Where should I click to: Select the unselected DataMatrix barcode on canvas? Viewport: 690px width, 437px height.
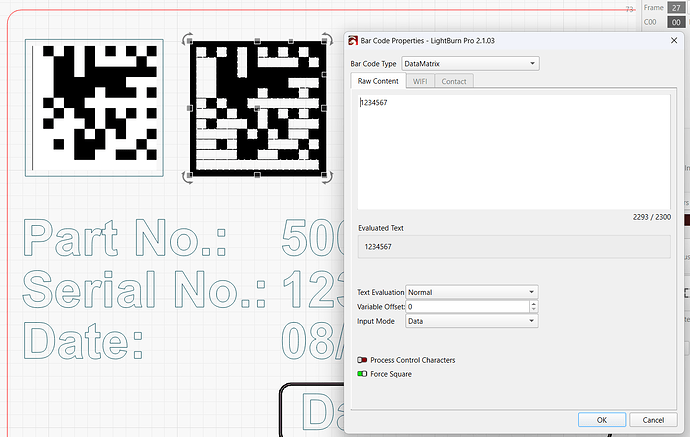[x=94, y=108]
